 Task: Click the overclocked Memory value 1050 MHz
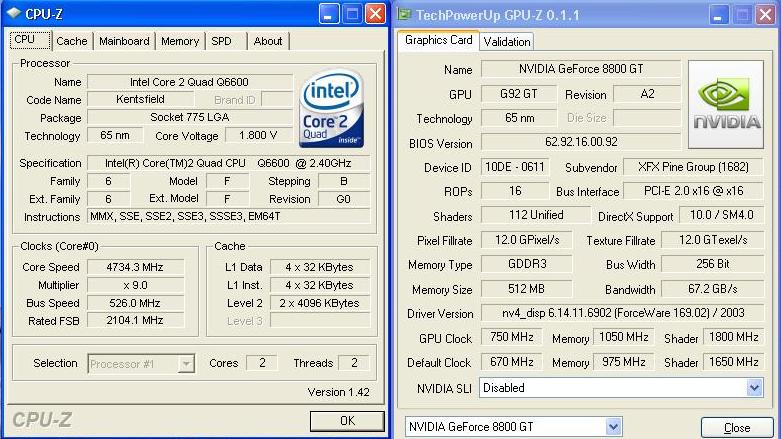pos(624,337)
